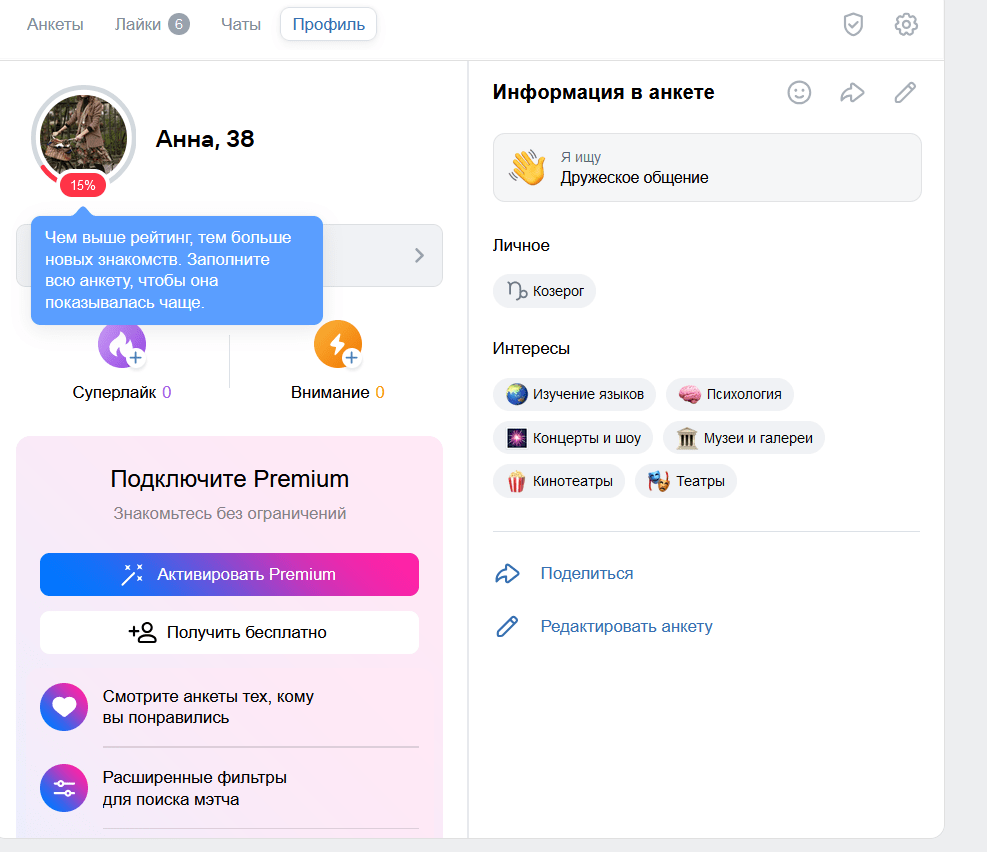Select the Дружеское общение search goal card
The image size is (987, 852).
click(x=706, y=168)
